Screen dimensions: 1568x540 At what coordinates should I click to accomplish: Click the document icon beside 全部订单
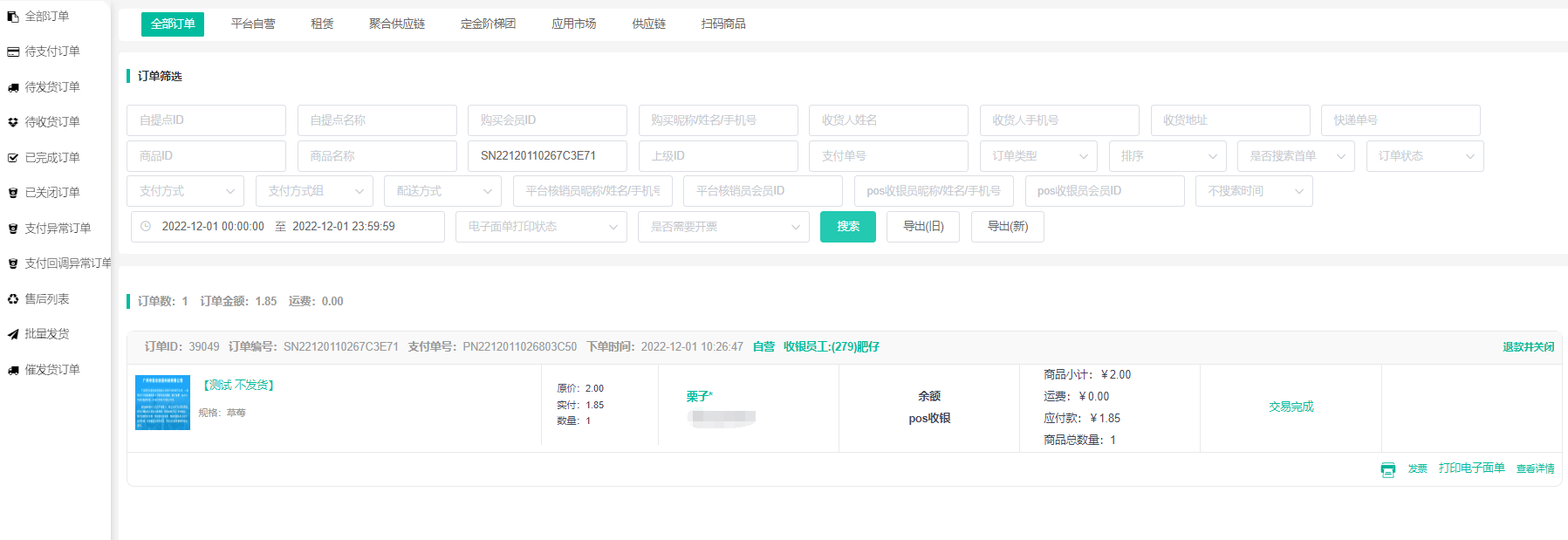pos(13,17)
